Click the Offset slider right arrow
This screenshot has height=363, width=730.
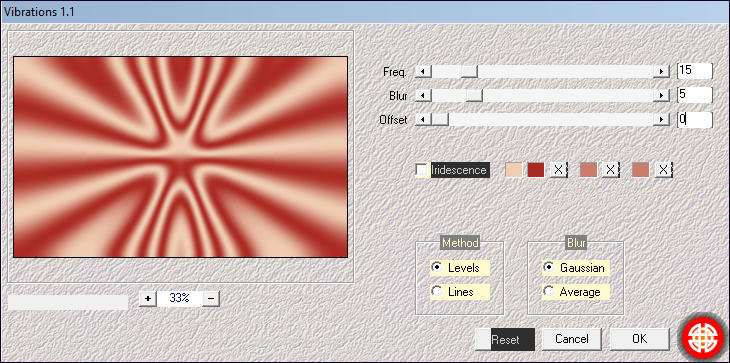pyautogui.click(x=661, y=120)
